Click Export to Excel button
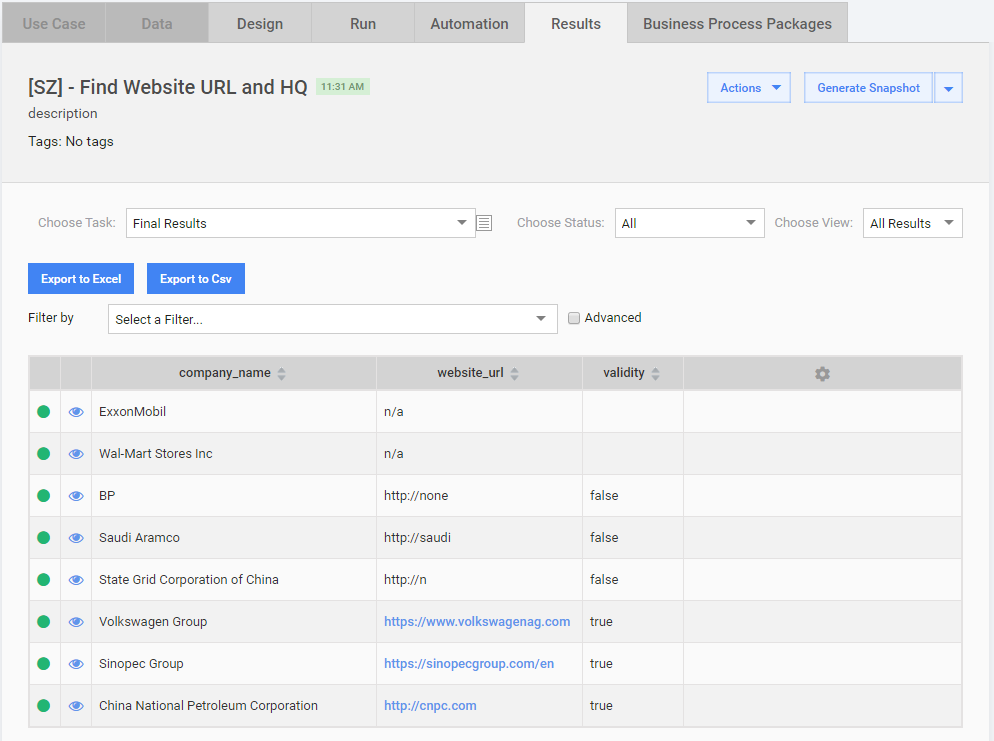 click(81, 278)
